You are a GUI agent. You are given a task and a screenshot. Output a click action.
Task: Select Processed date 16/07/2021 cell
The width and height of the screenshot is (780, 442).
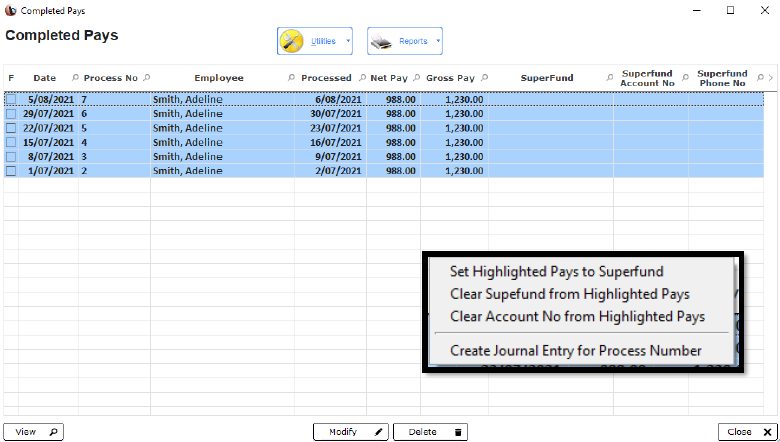coord(330,142)
